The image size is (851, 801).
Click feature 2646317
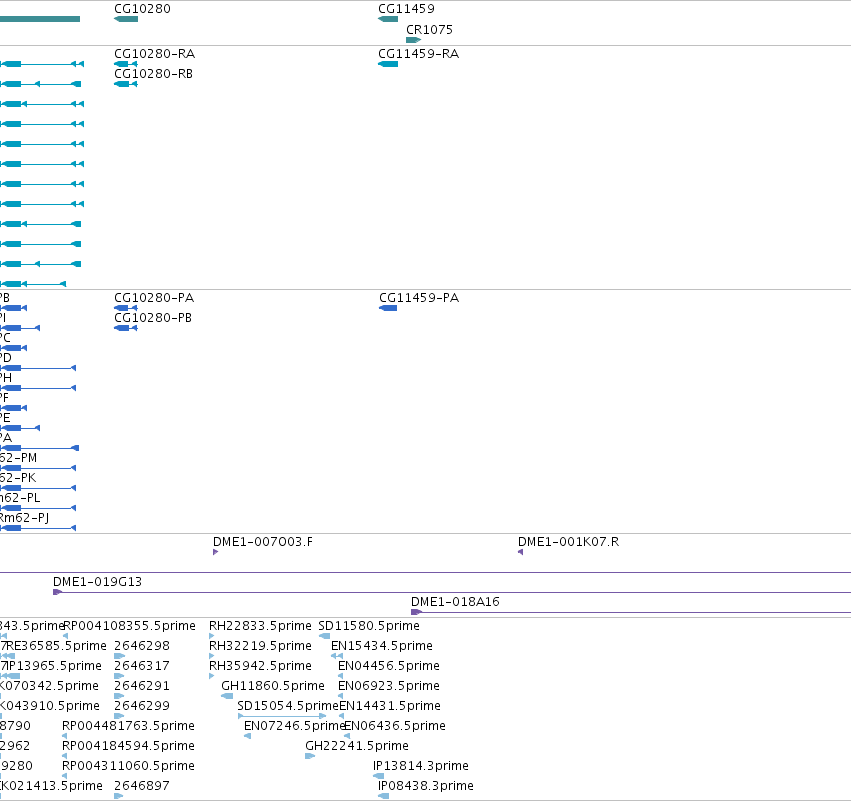coord(142,666)
